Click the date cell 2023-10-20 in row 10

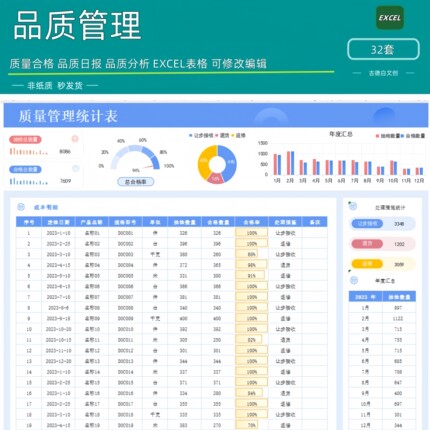[x=59, y=329]
